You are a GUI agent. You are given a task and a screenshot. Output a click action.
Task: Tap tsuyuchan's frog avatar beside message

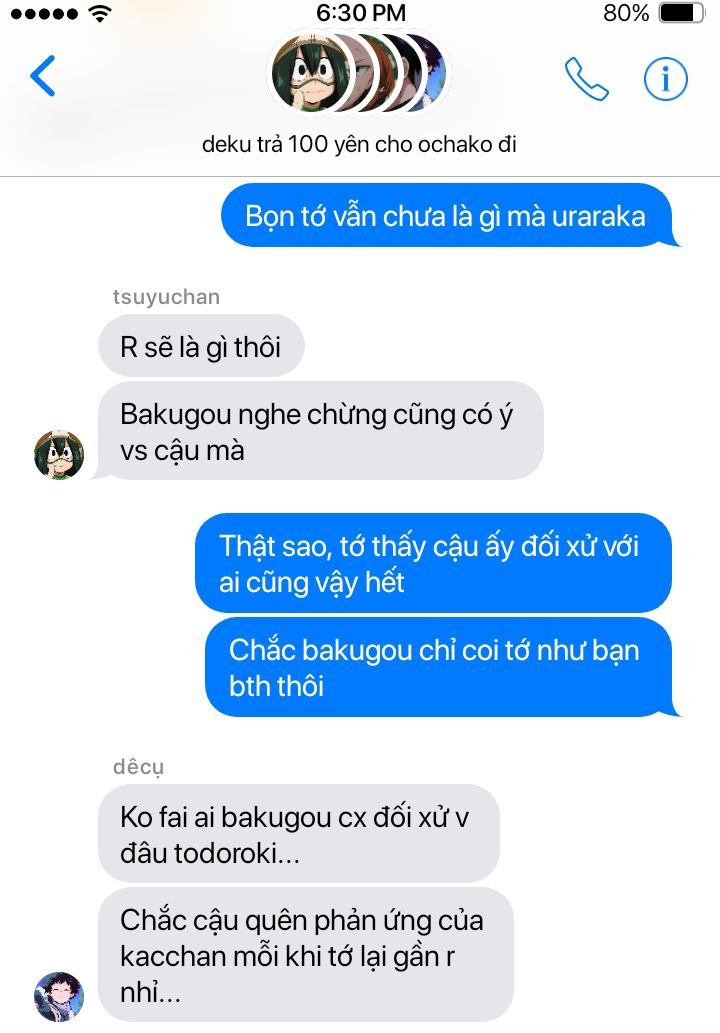59,455
